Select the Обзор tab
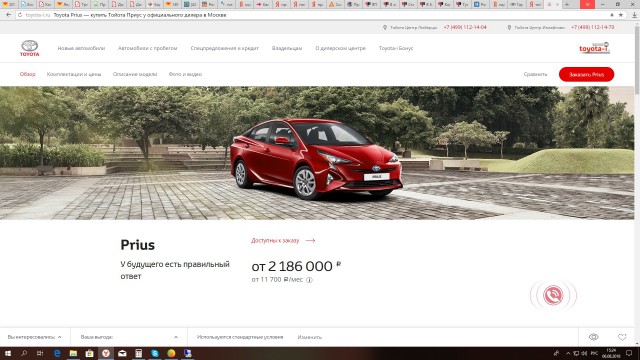The image size is (640, 360). click(28, 74)
